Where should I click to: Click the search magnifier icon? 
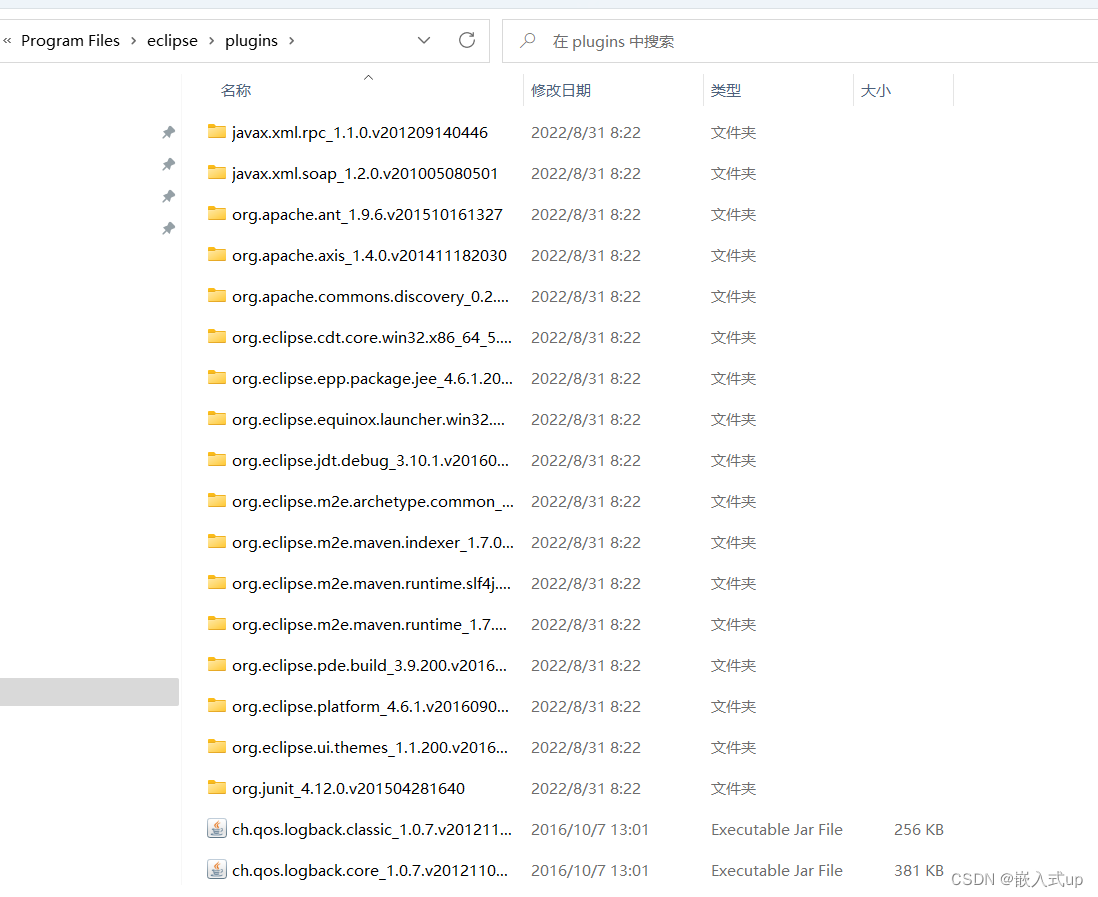(528, 41)
